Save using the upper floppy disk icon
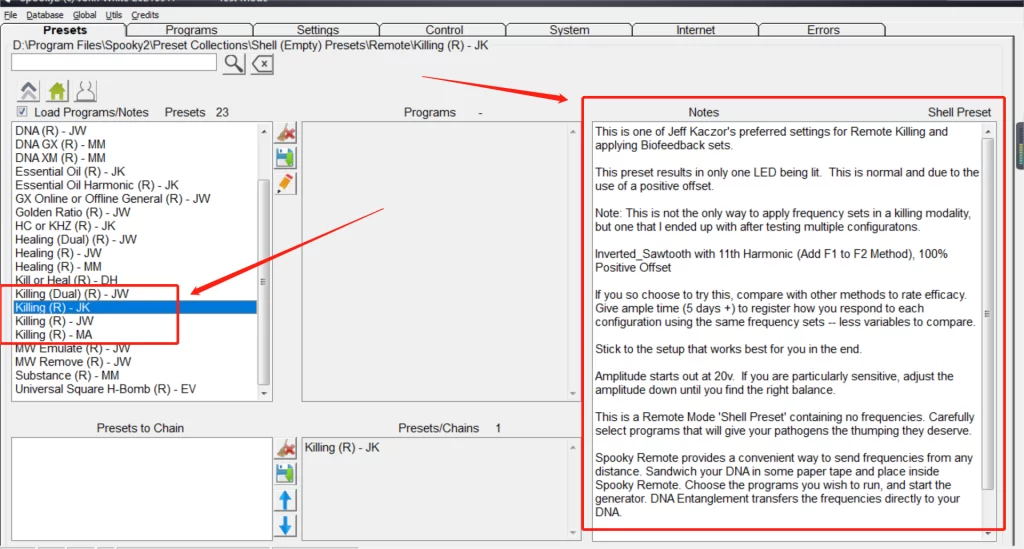This screenshot has height=549, width=1024. [x=286, y=158]
